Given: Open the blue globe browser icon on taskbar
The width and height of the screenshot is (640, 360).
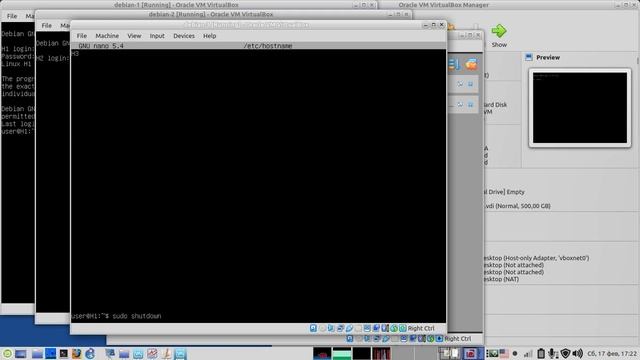Looking at the screenshot, I should point(90,353).
